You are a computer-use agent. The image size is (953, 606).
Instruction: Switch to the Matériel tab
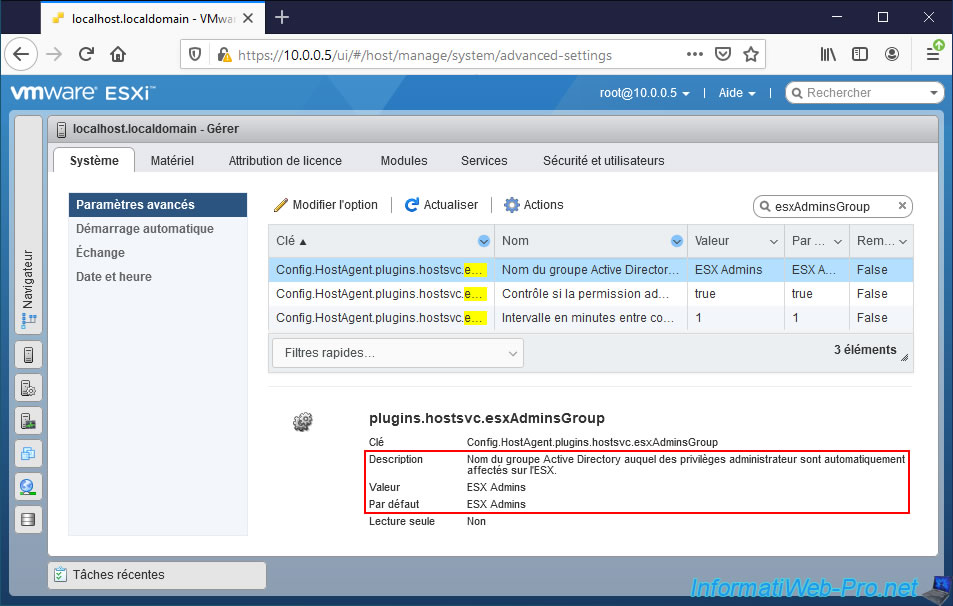pyautogui.click(x=172, y=160)
